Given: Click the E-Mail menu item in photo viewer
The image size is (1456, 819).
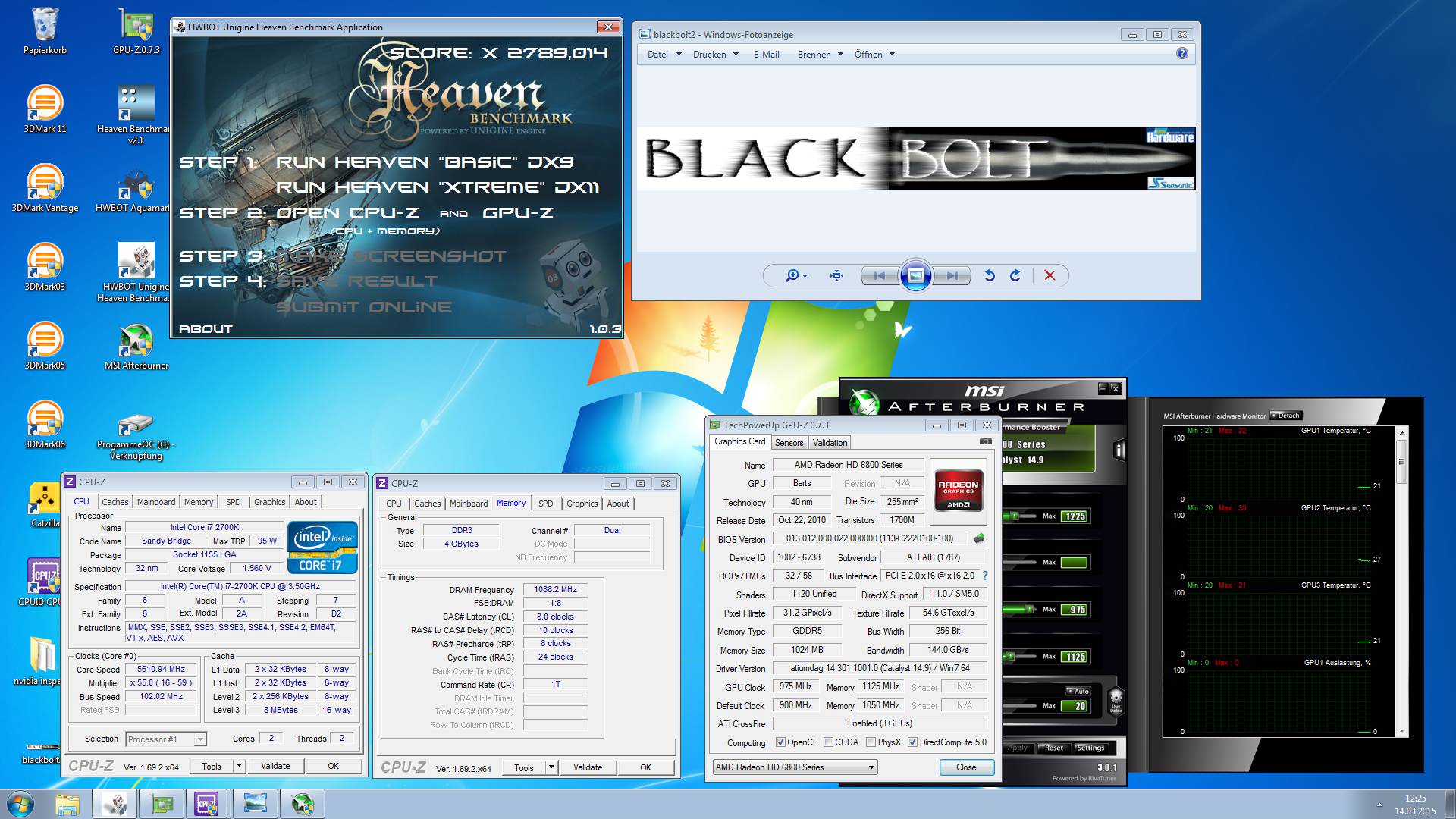Looking at the screenshot, I should (x=766, y=55).
